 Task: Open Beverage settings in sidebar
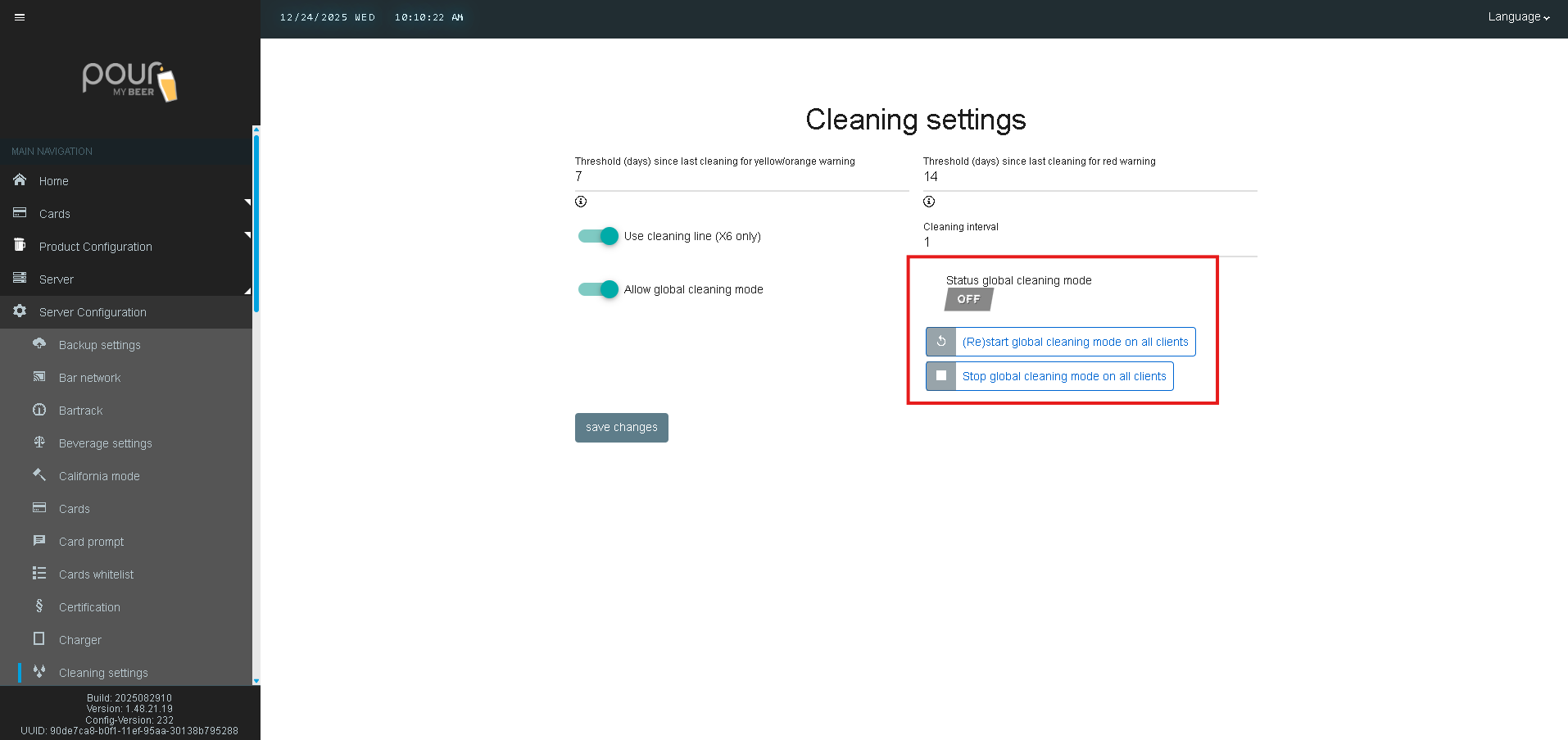tap(105, 443)
